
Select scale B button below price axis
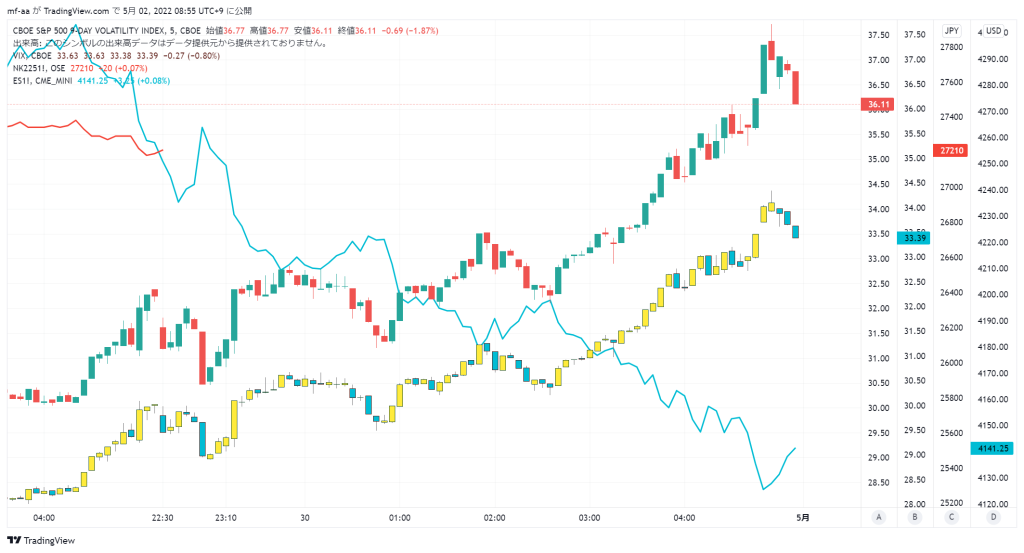(x=914, y=517)
